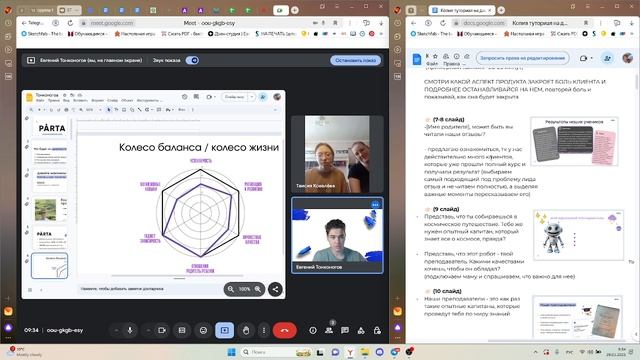Turn on captions in Meet
The image size is (640, 360).
[x=182, y=330]
